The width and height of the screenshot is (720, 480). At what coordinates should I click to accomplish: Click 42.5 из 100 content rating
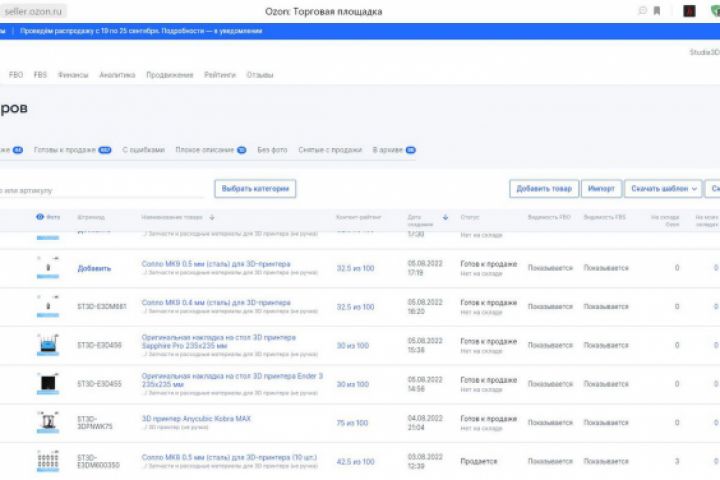coord(355,461)
